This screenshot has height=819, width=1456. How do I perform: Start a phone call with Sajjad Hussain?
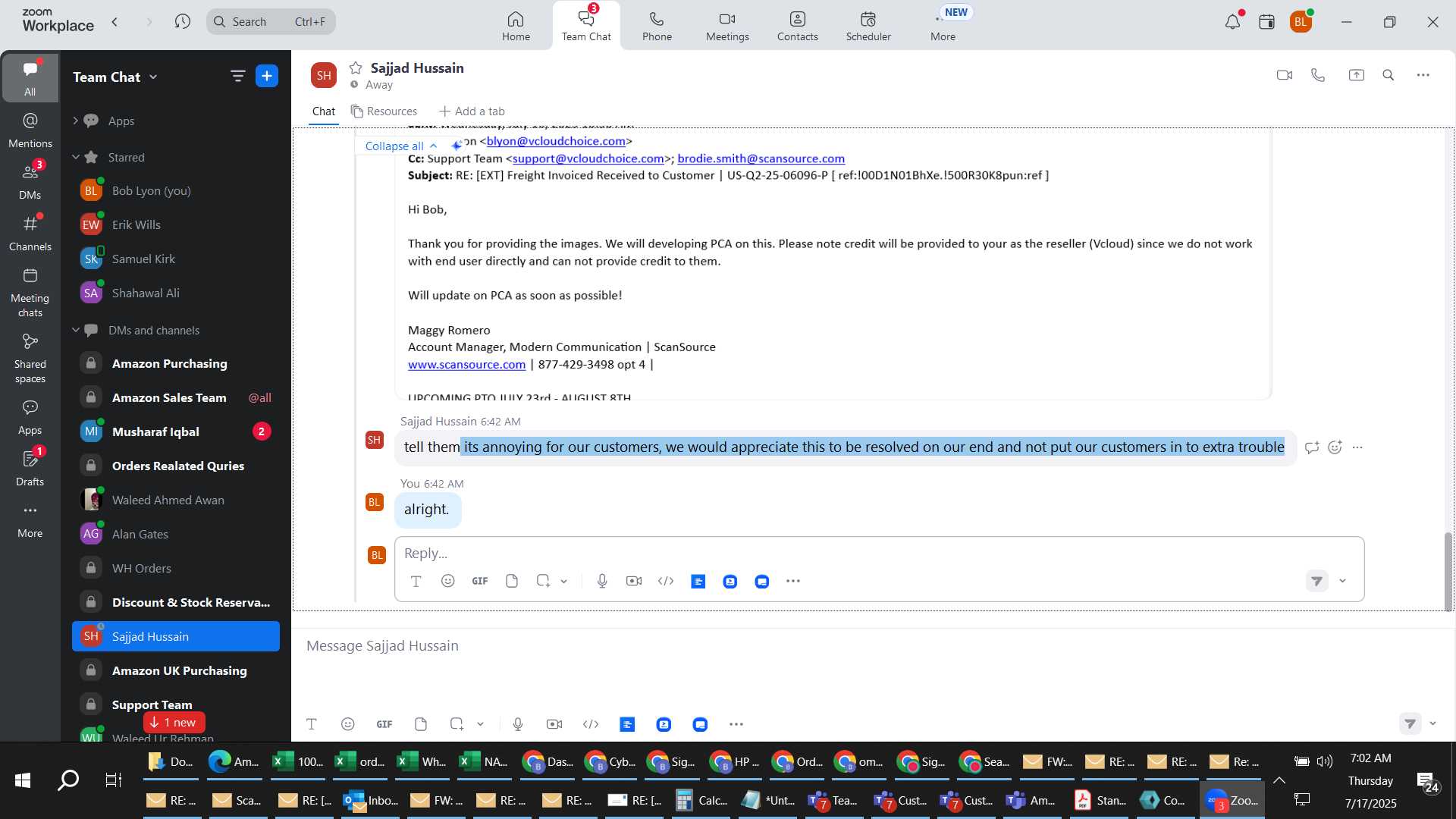tap(1318, 75)
